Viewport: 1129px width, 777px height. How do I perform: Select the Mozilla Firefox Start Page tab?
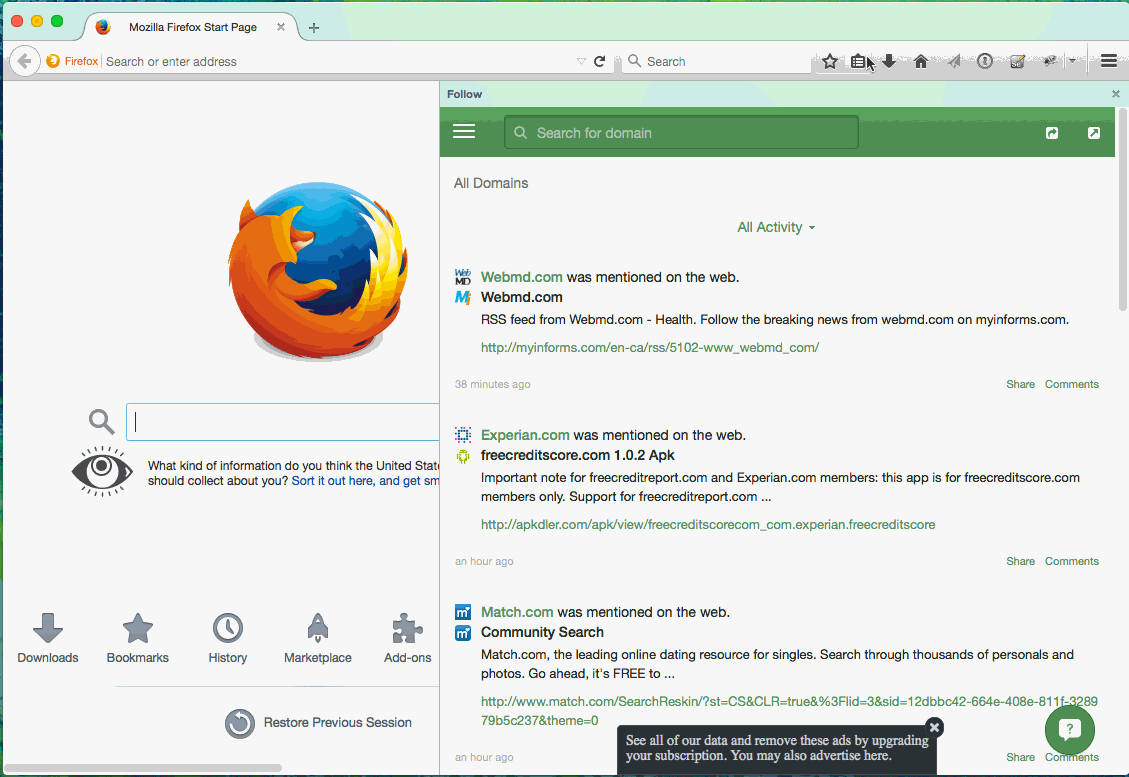pos(193,27)
